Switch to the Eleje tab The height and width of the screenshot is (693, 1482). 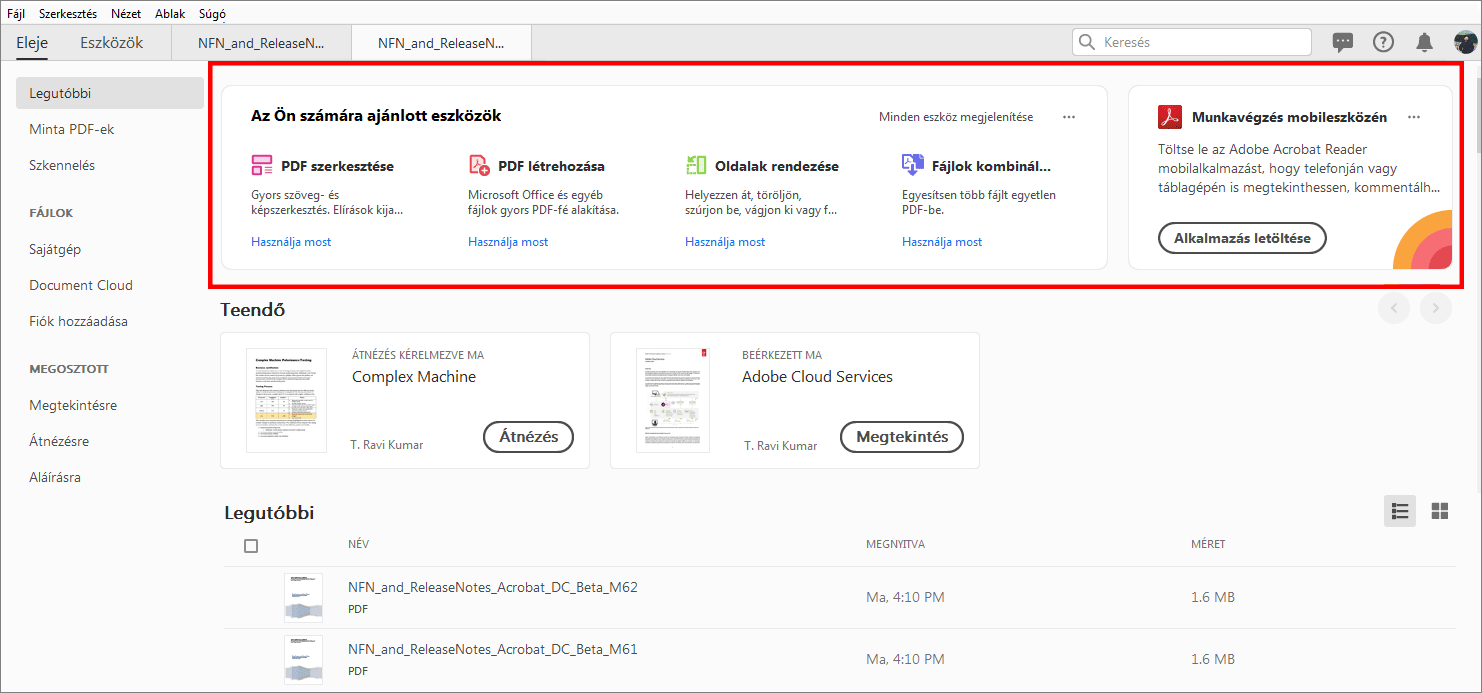point(32,42)
